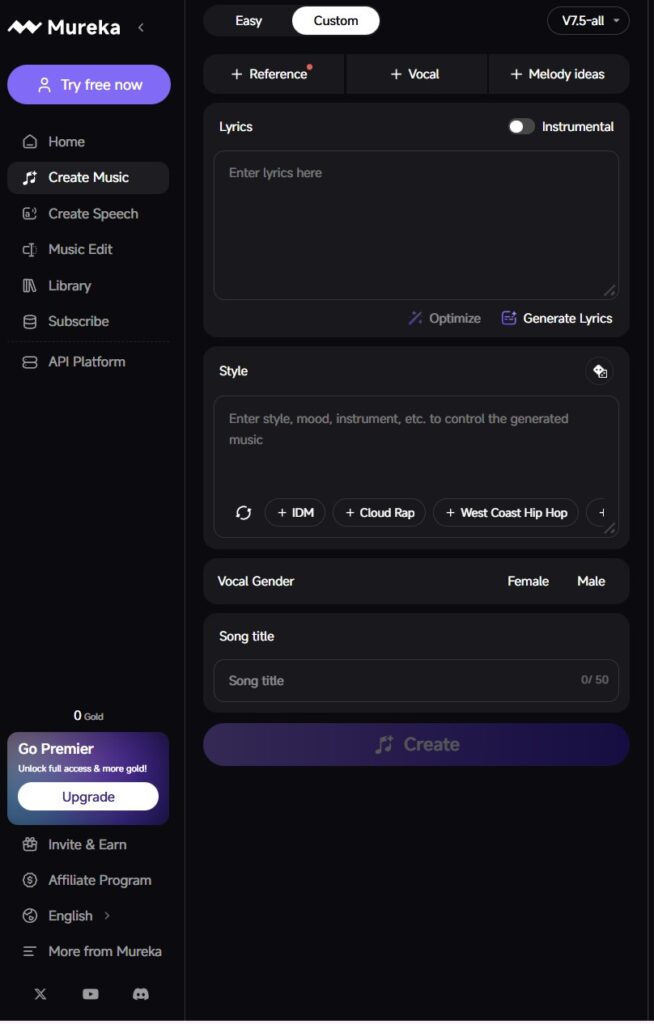Click the Song title input field

click(x=400, y=681)
